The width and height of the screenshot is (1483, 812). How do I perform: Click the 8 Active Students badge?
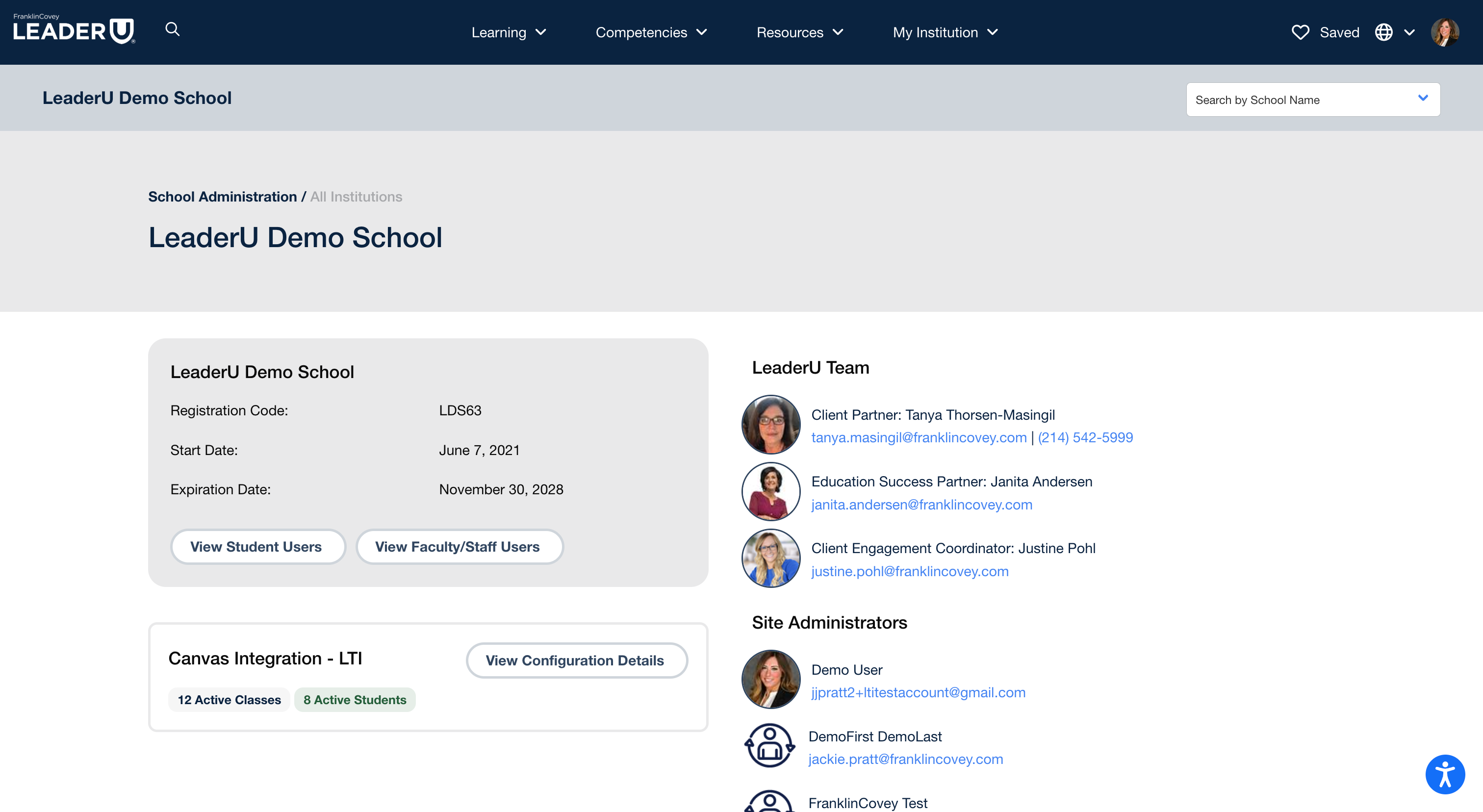point(355,700)
